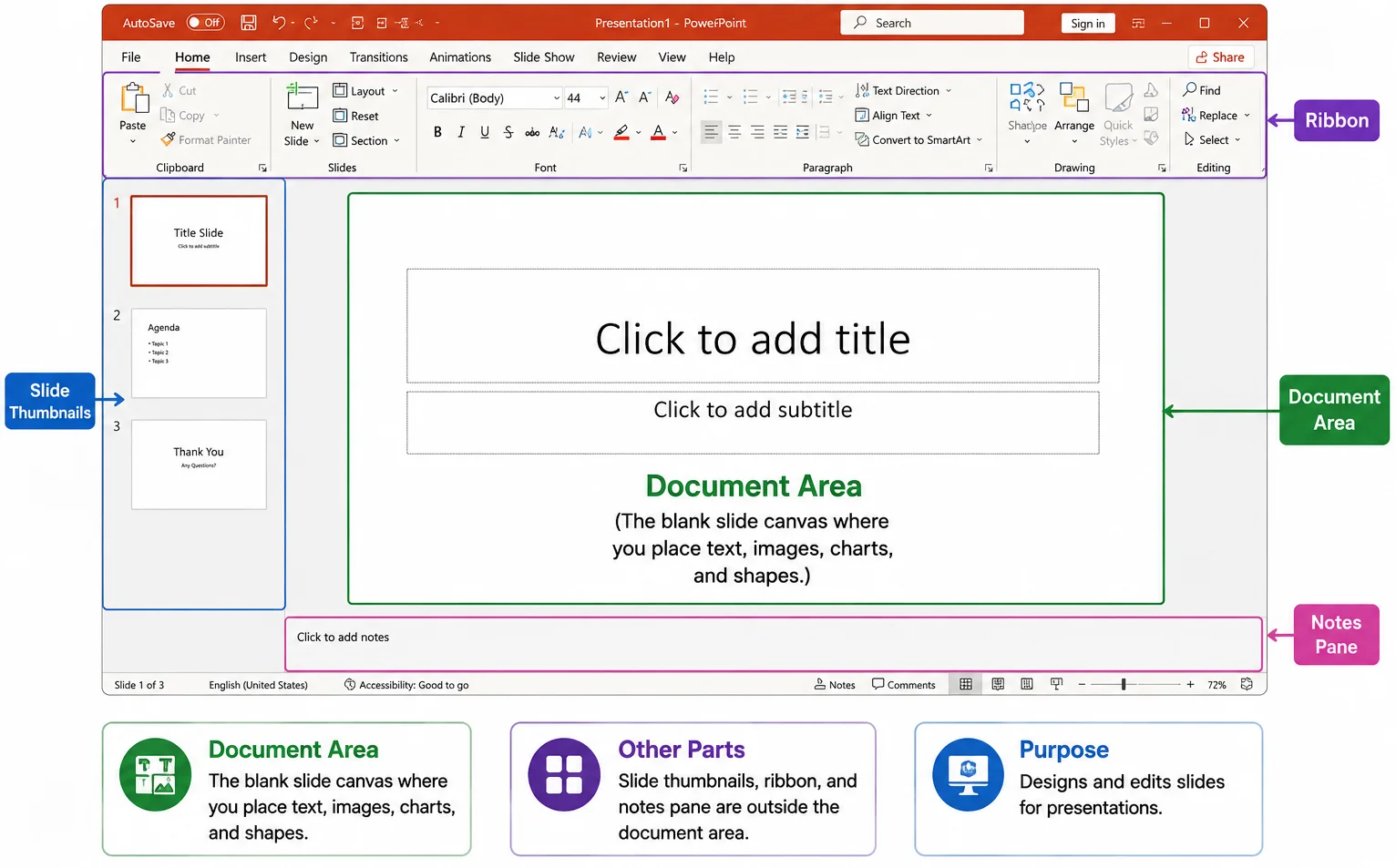Click Normal view icon in status bar
This screenshot has width=1396, height=868.
(966, 684)
